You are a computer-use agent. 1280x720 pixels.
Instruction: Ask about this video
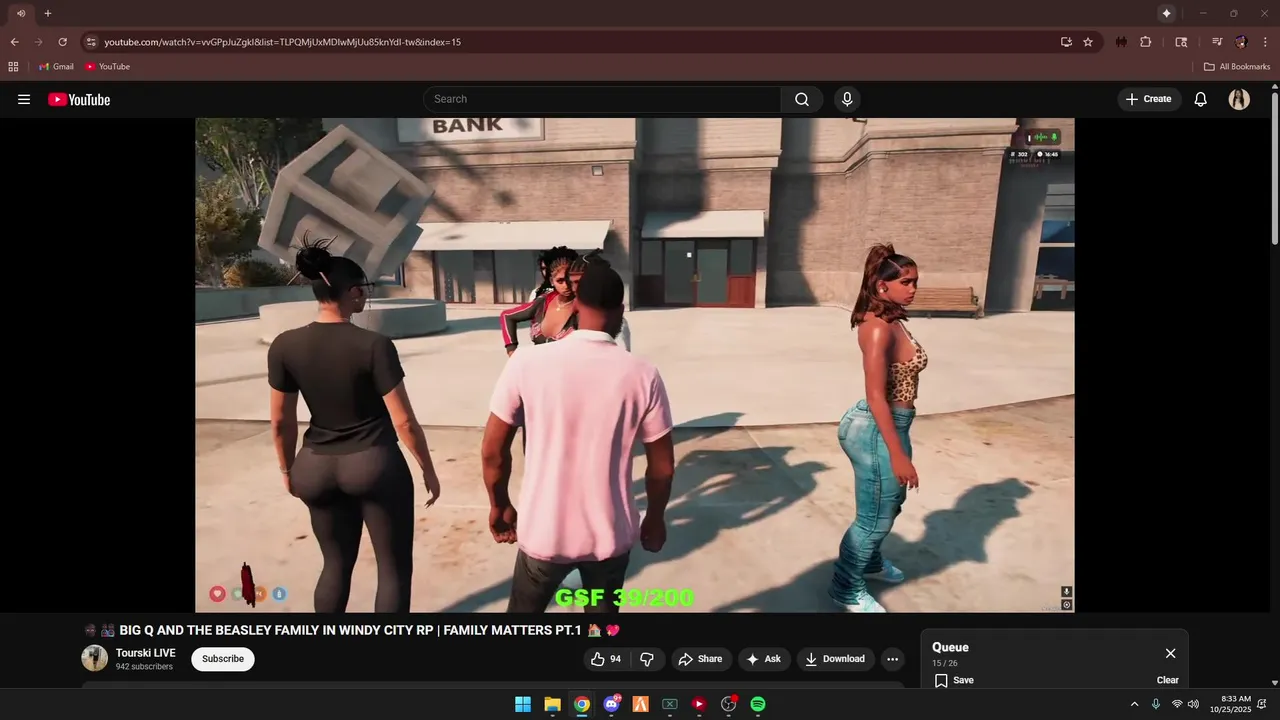(763, 659)
